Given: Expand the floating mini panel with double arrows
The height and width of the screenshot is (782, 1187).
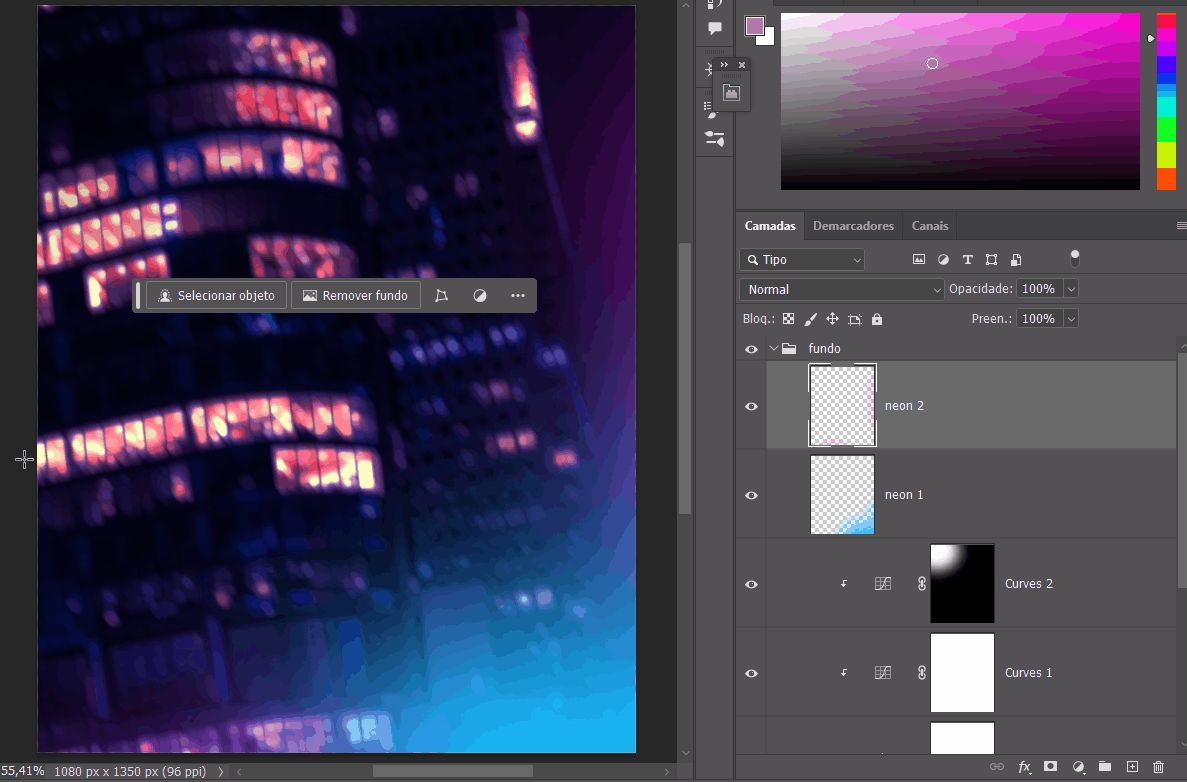Looking at the screenshot, I should tap(724, 64).
